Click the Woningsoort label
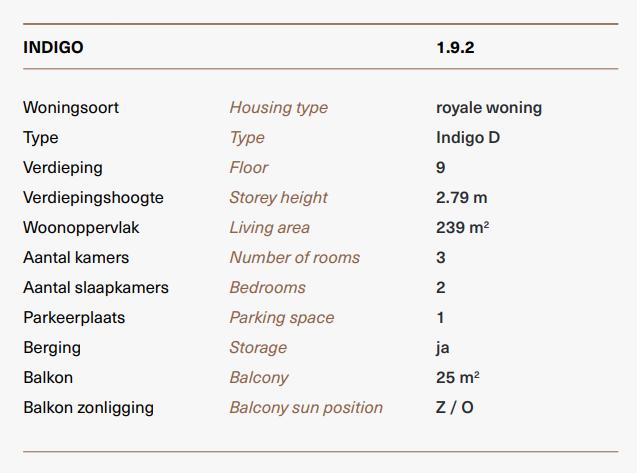This screenshot has height=473, width=637. [x=71, y=108]
